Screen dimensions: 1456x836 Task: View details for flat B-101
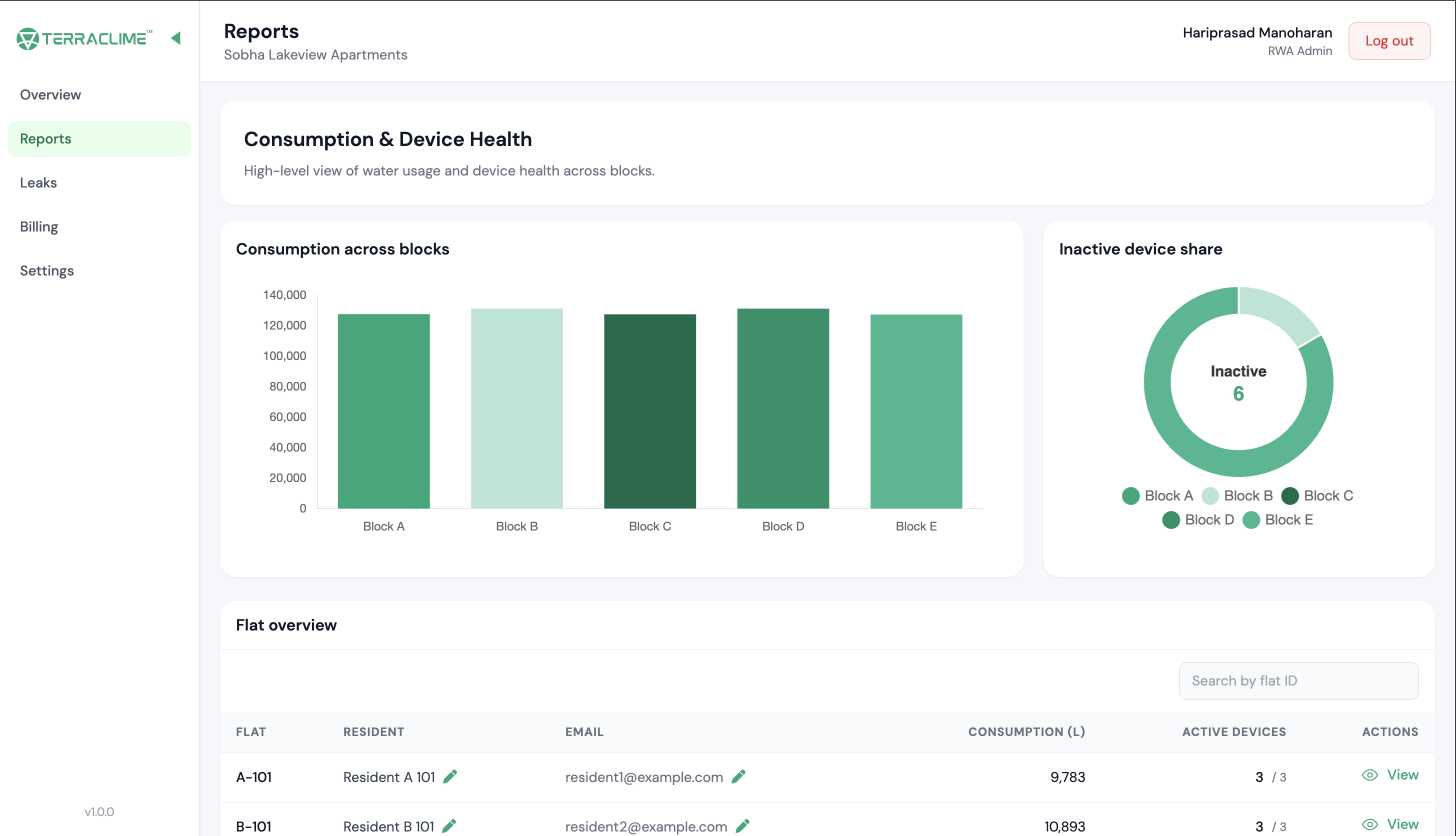(1390, 824)
